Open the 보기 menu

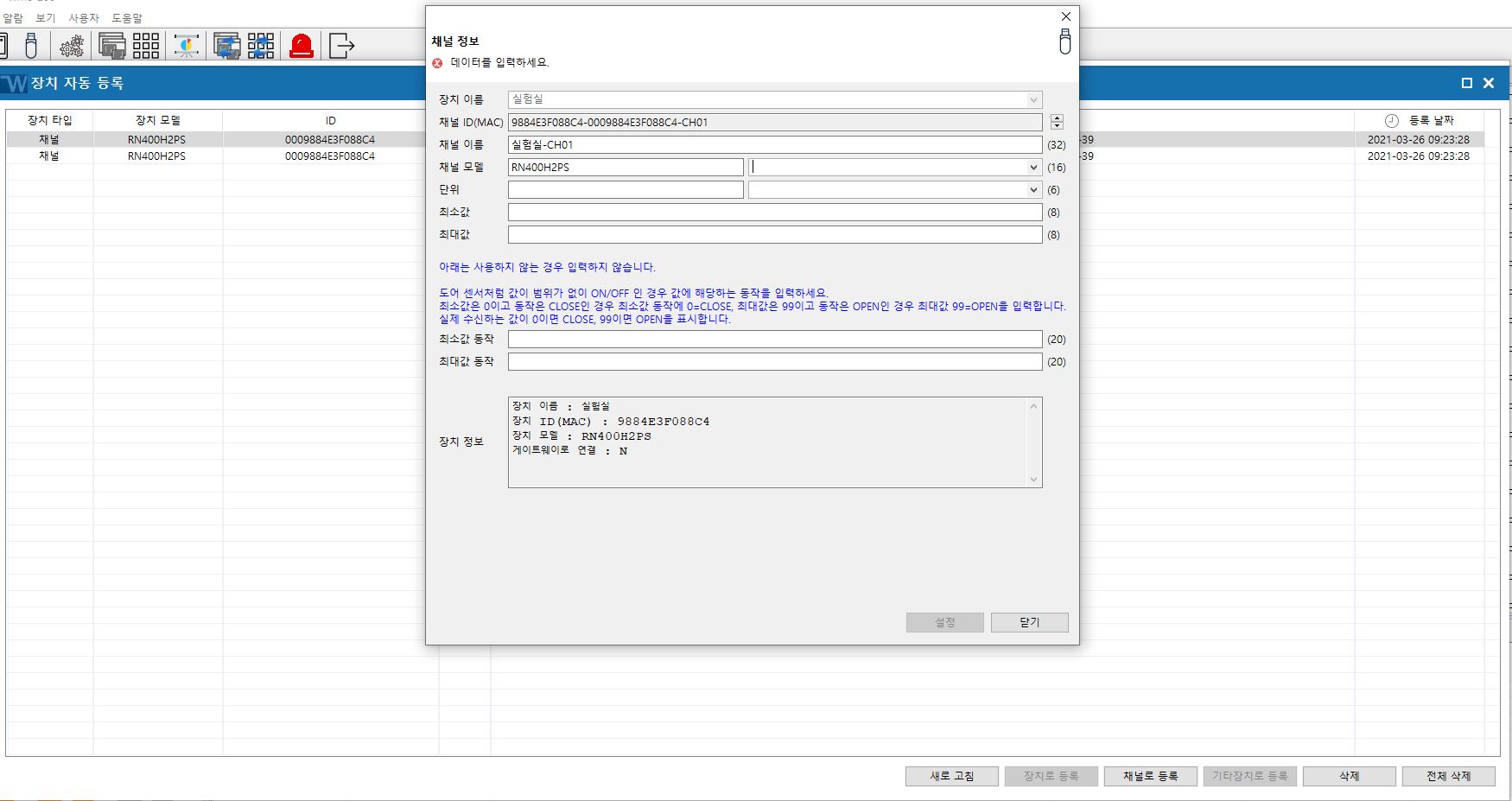[x=45, y=17]
